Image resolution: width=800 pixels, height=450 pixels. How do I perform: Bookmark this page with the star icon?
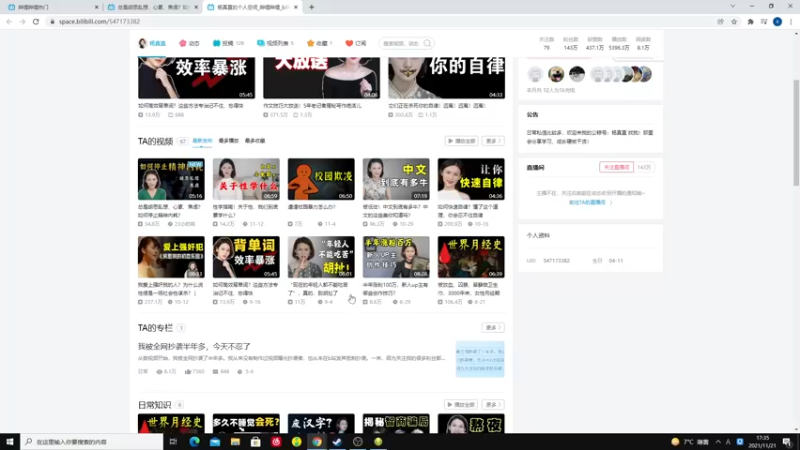[x=734, y=21]
